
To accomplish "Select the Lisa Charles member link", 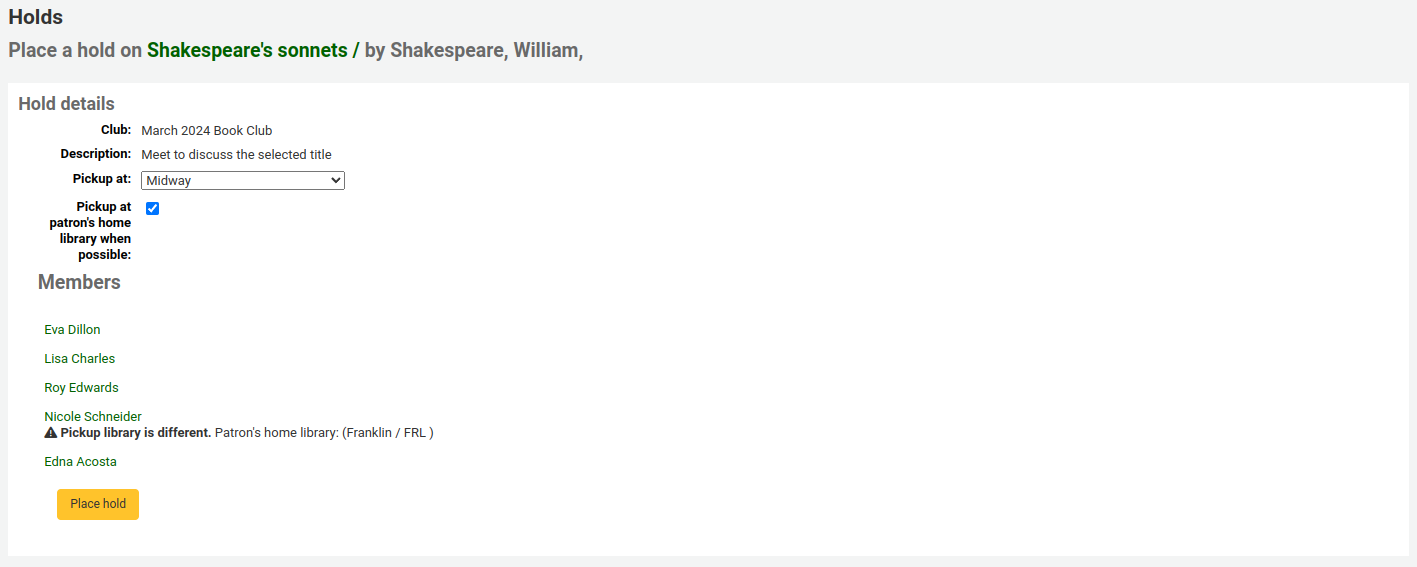I will [79, 359].
